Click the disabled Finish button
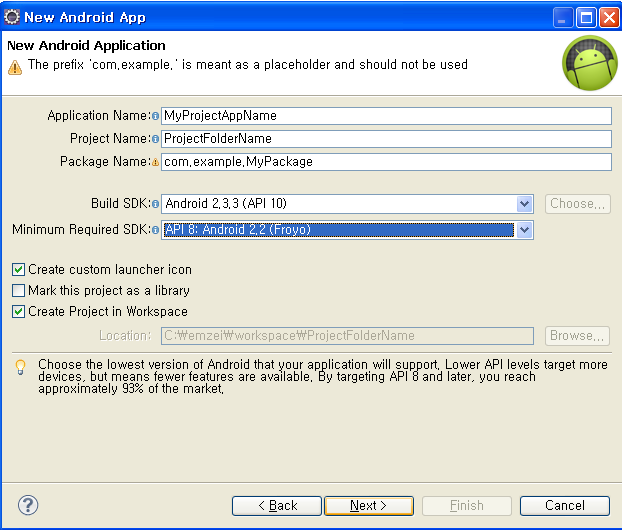Screen dimensions: 622x530 tap(467, 505)
